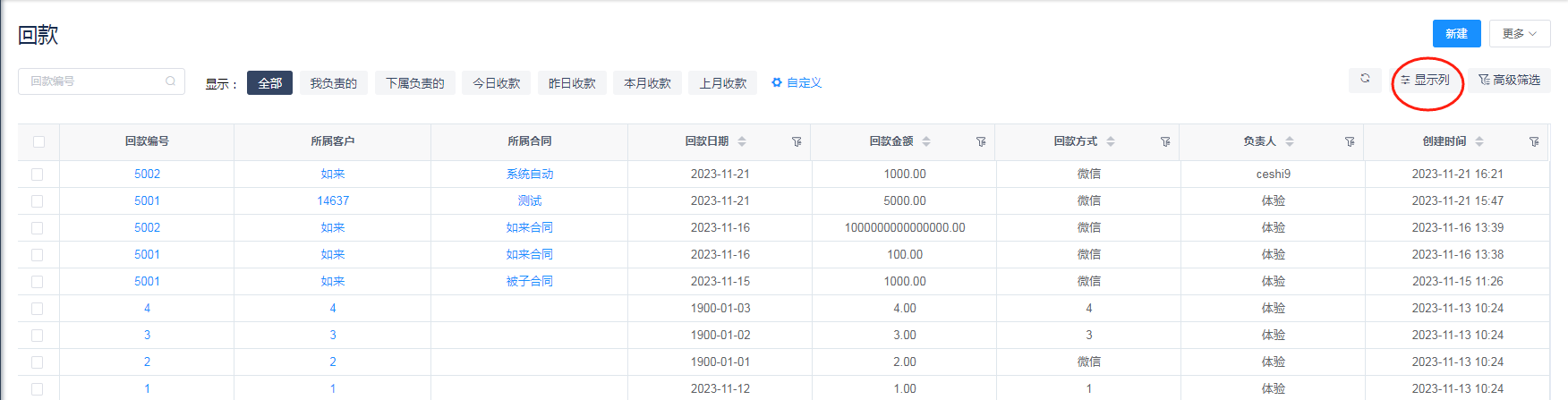
Task: Select the 本月收款 filter tab
Action: (647, 83)
